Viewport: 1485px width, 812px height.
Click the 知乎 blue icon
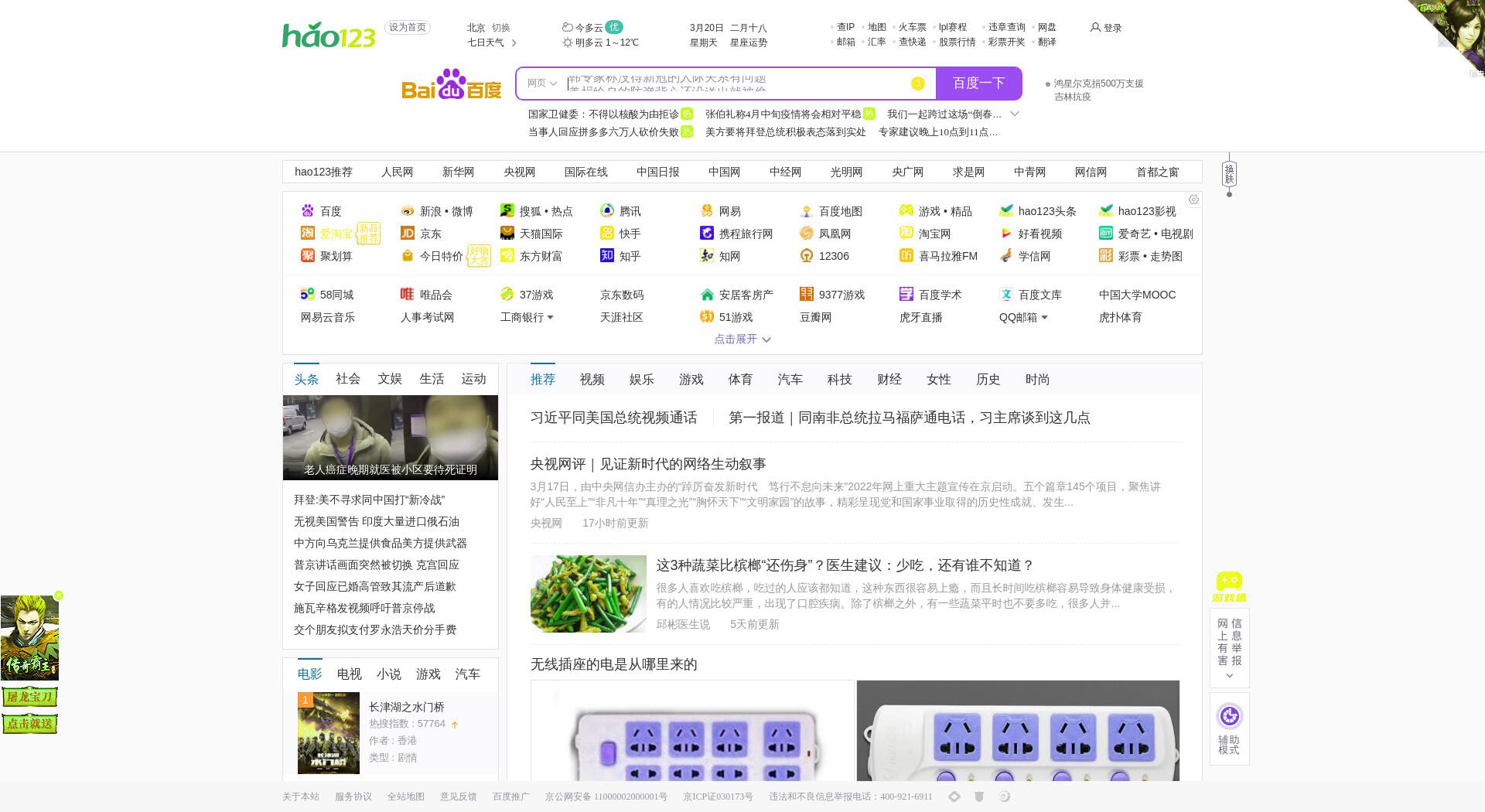click(x=607, y=255)
